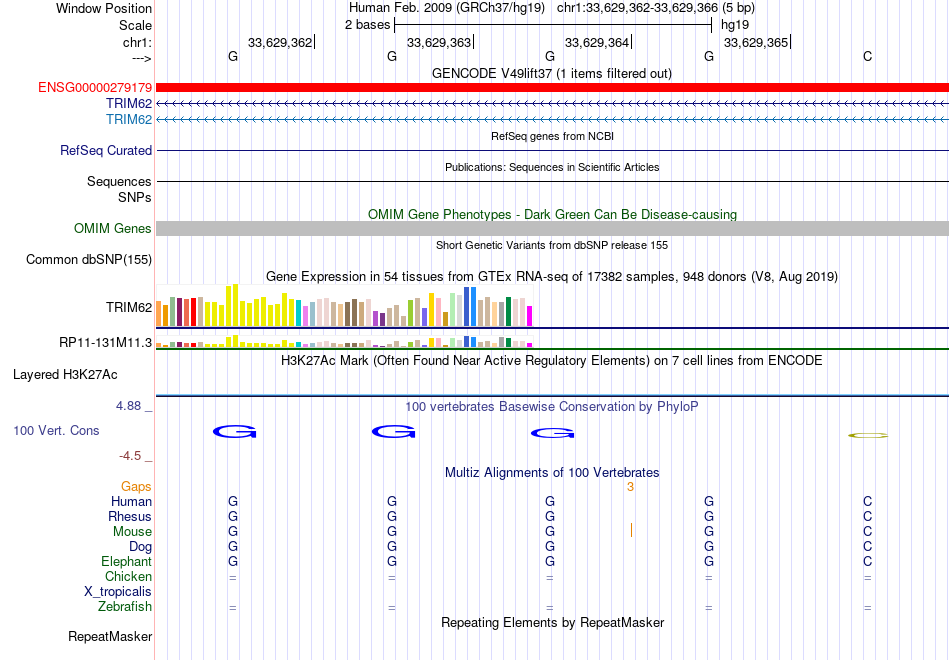Viewport: 950px width, 660px height.
Task: Click the 2 bases scale bar
Action: click(x=553, y=25)
